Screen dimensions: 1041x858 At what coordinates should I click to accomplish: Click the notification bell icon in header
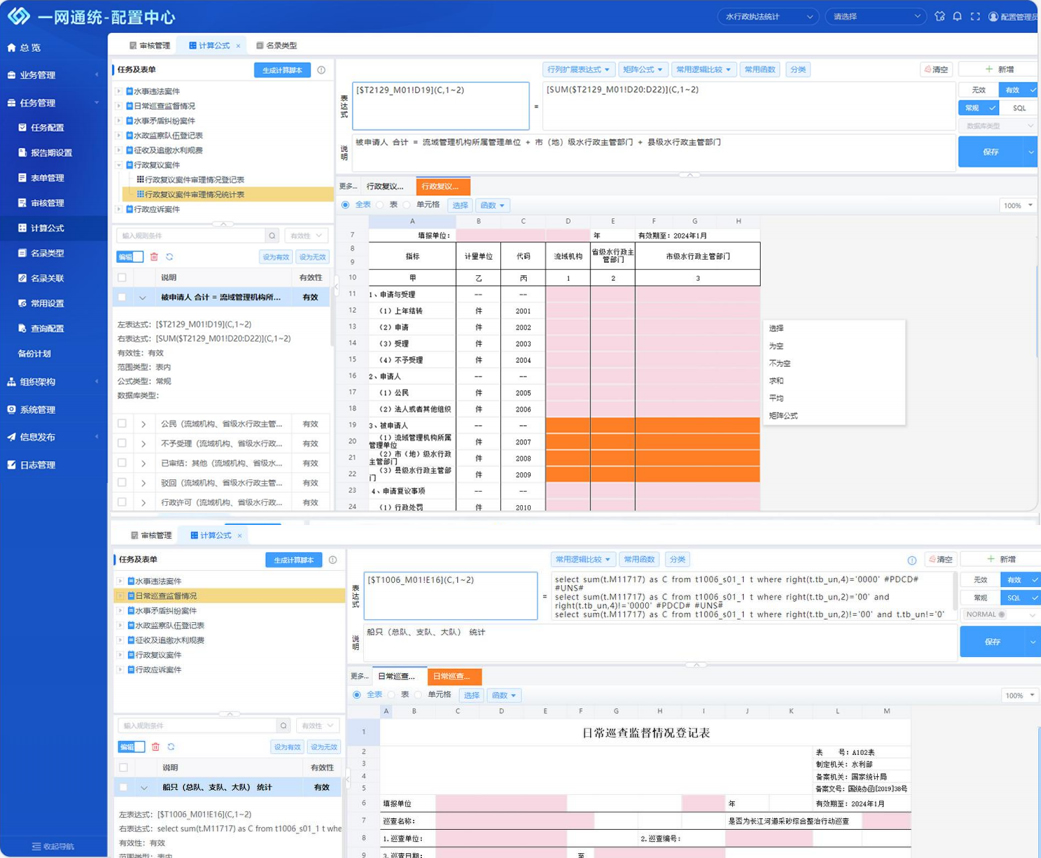click(x=957, y=17)
